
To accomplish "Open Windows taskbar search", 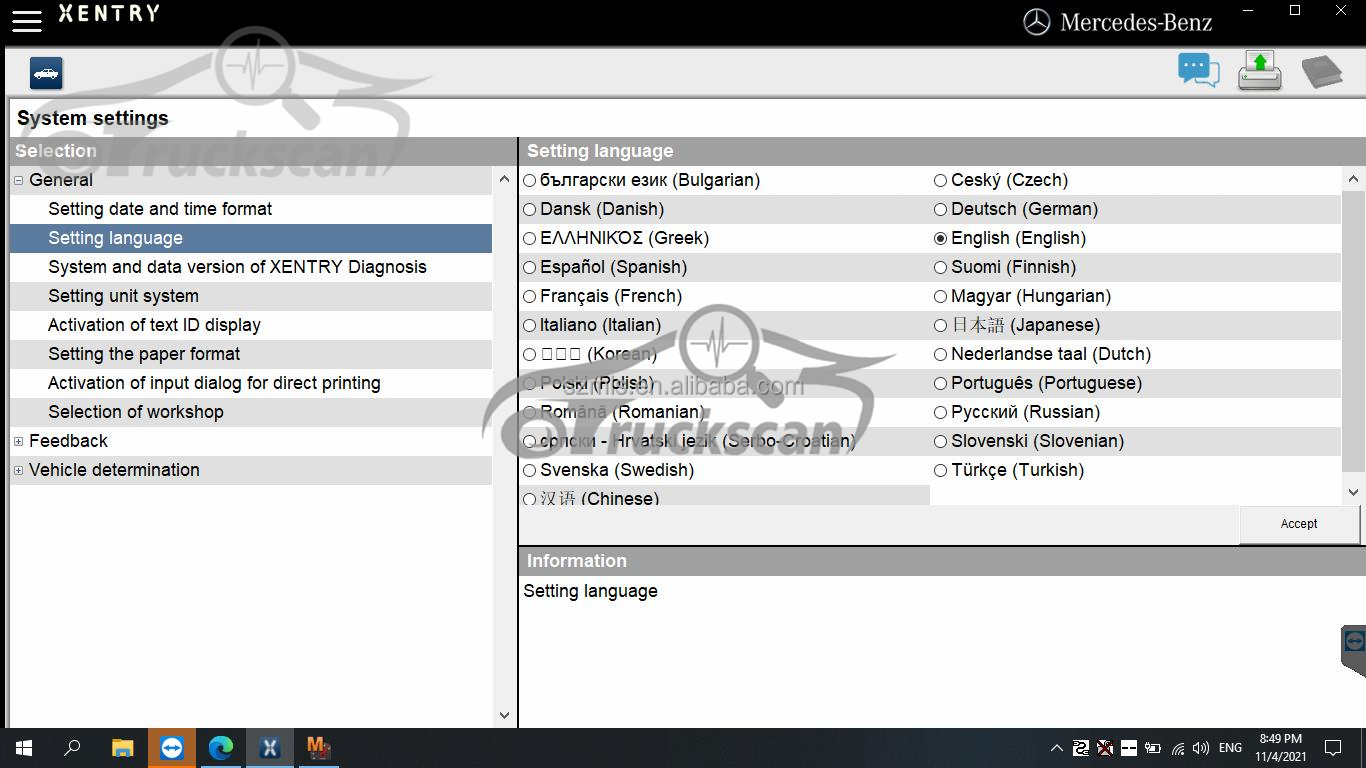I will [x=72, y=748].
